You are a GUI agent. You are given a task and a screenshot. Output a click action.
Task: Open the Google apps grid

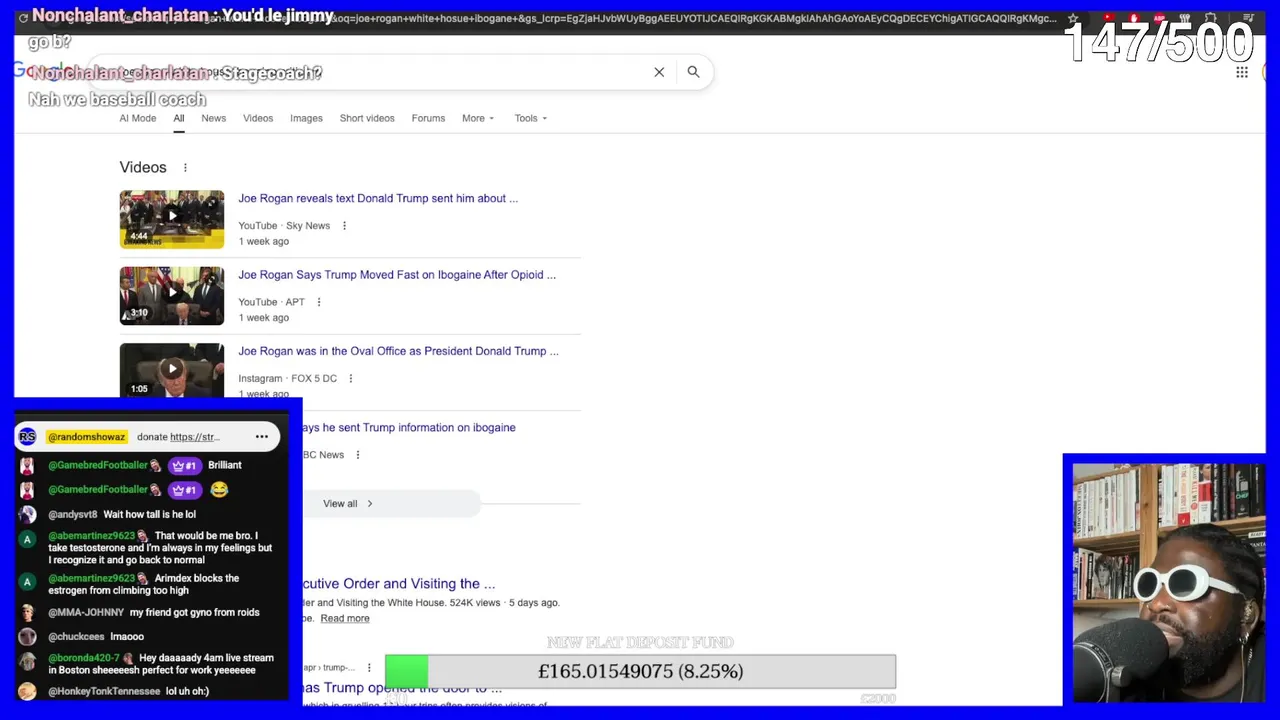click(x=1242, y=72)
